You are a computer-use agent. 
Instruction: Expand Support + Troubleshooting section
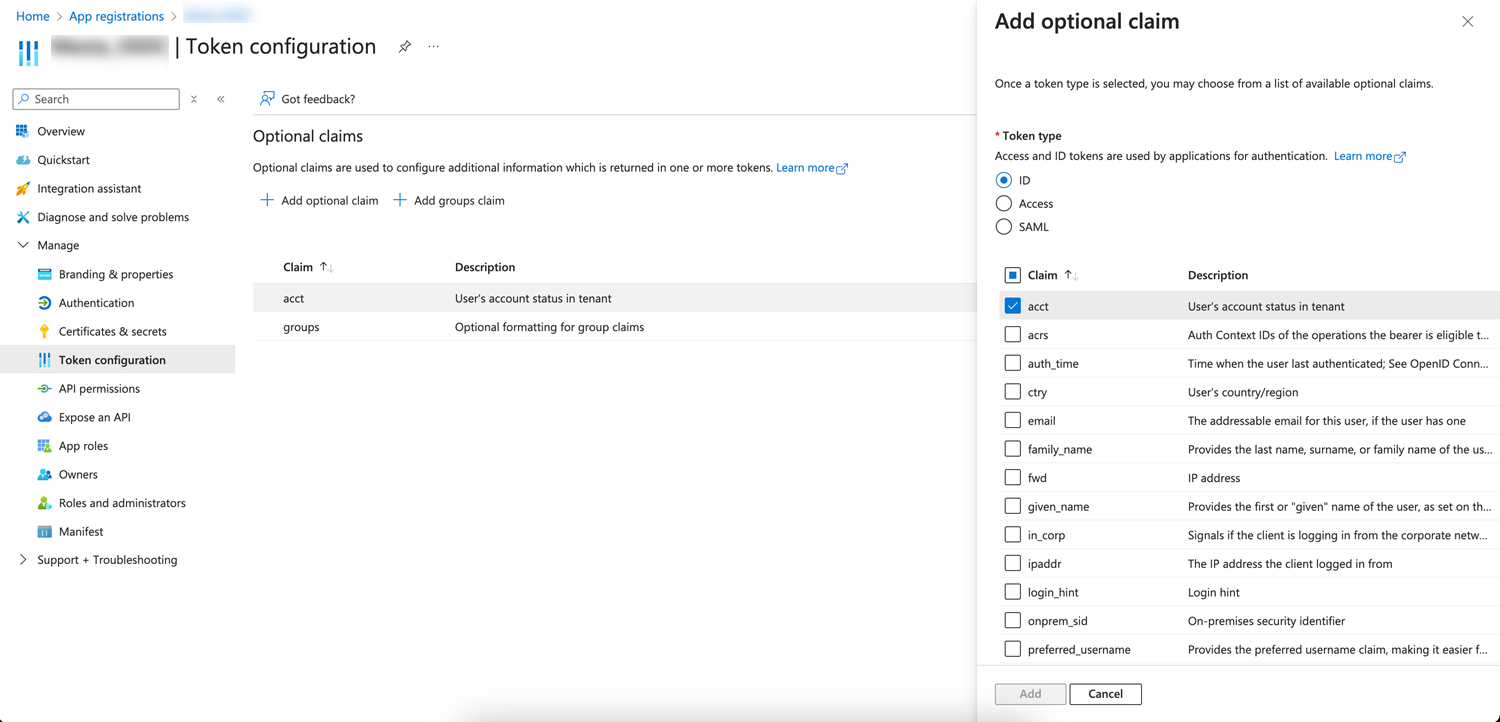pos(23,560)
